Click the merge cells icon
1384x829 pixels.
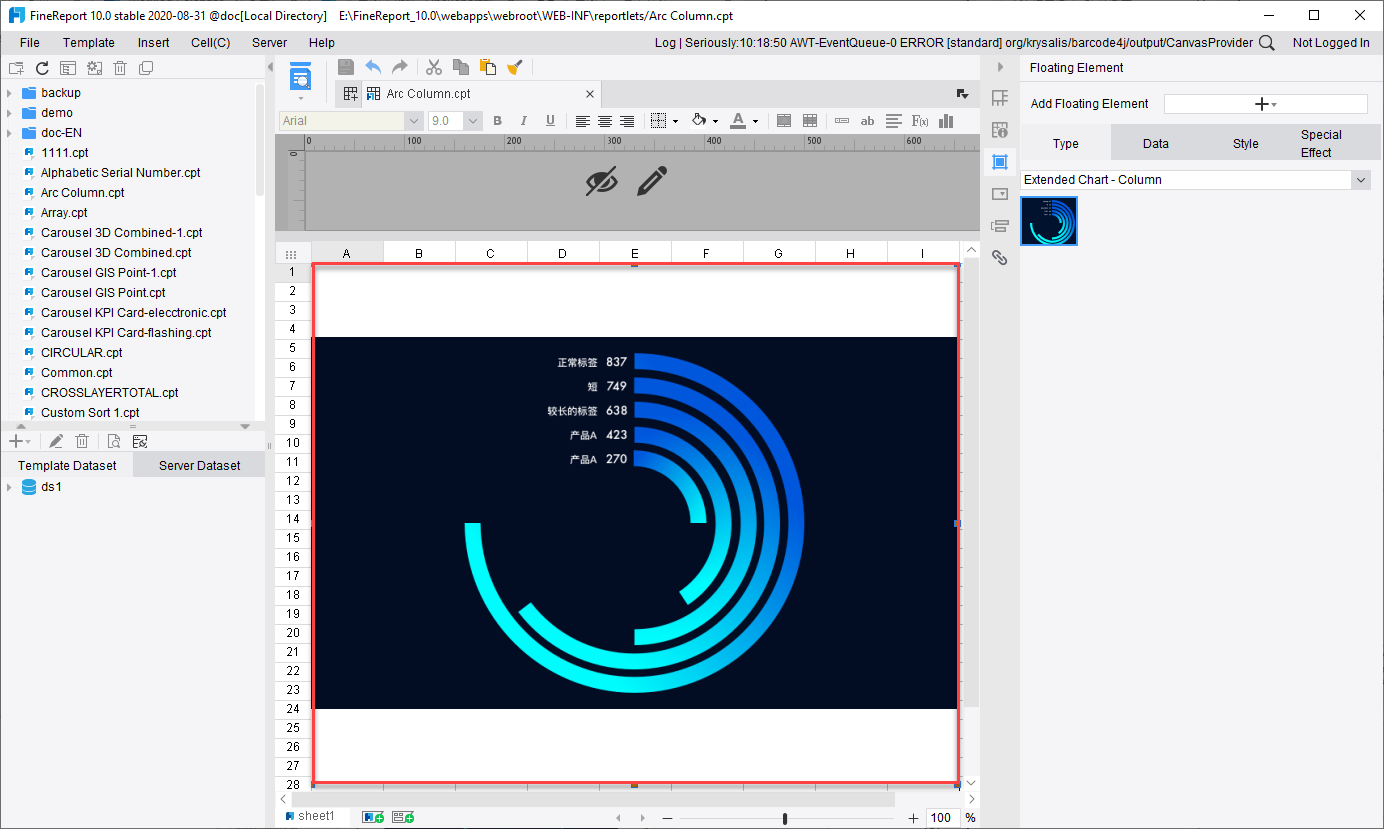784,121
